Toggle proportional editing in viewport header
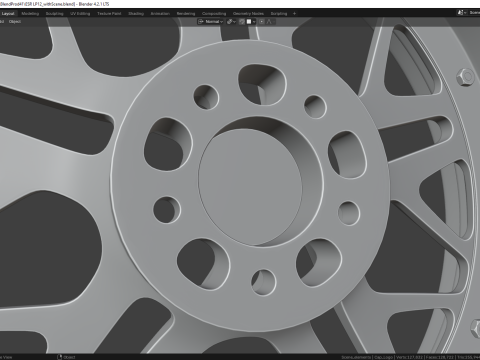 [262, 22]
